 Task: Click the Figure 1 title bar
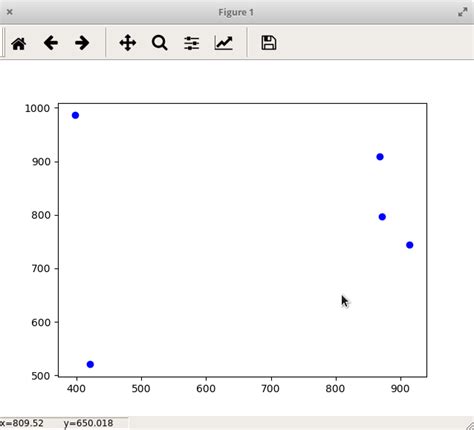coord(236,12)
